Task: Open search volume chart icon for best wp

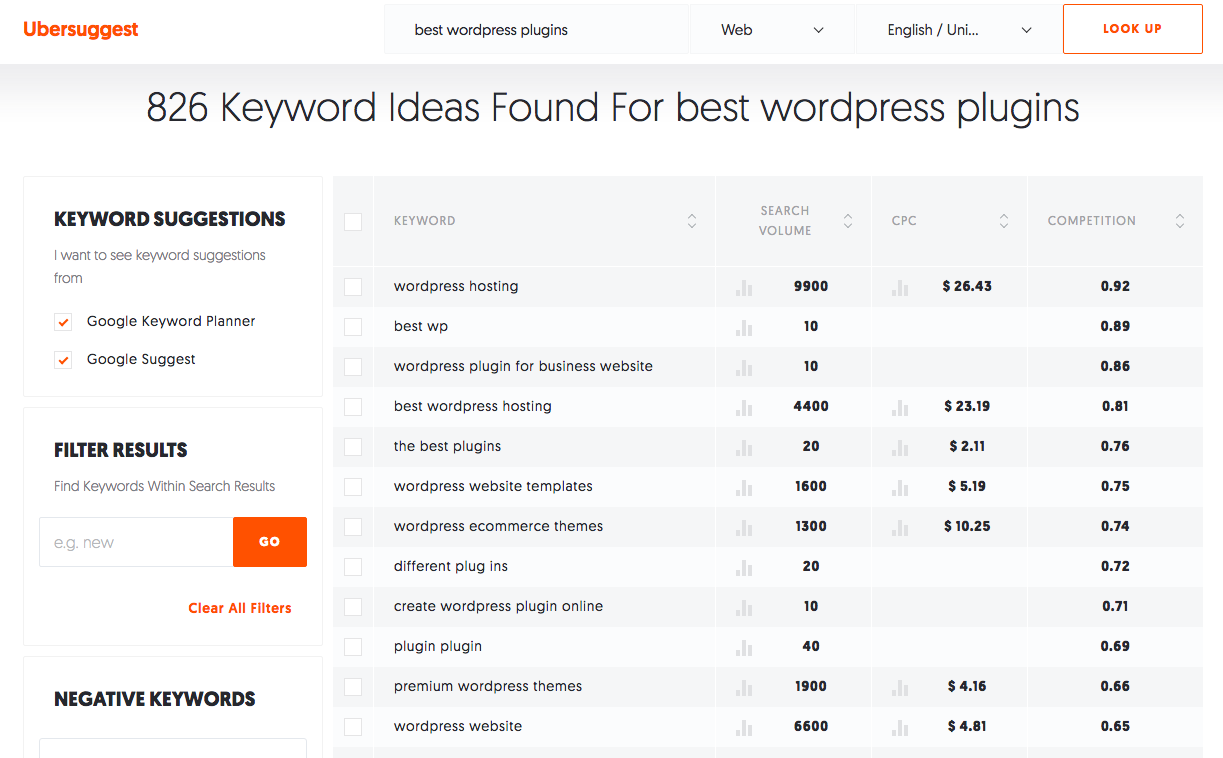Action: click(744, 327)
